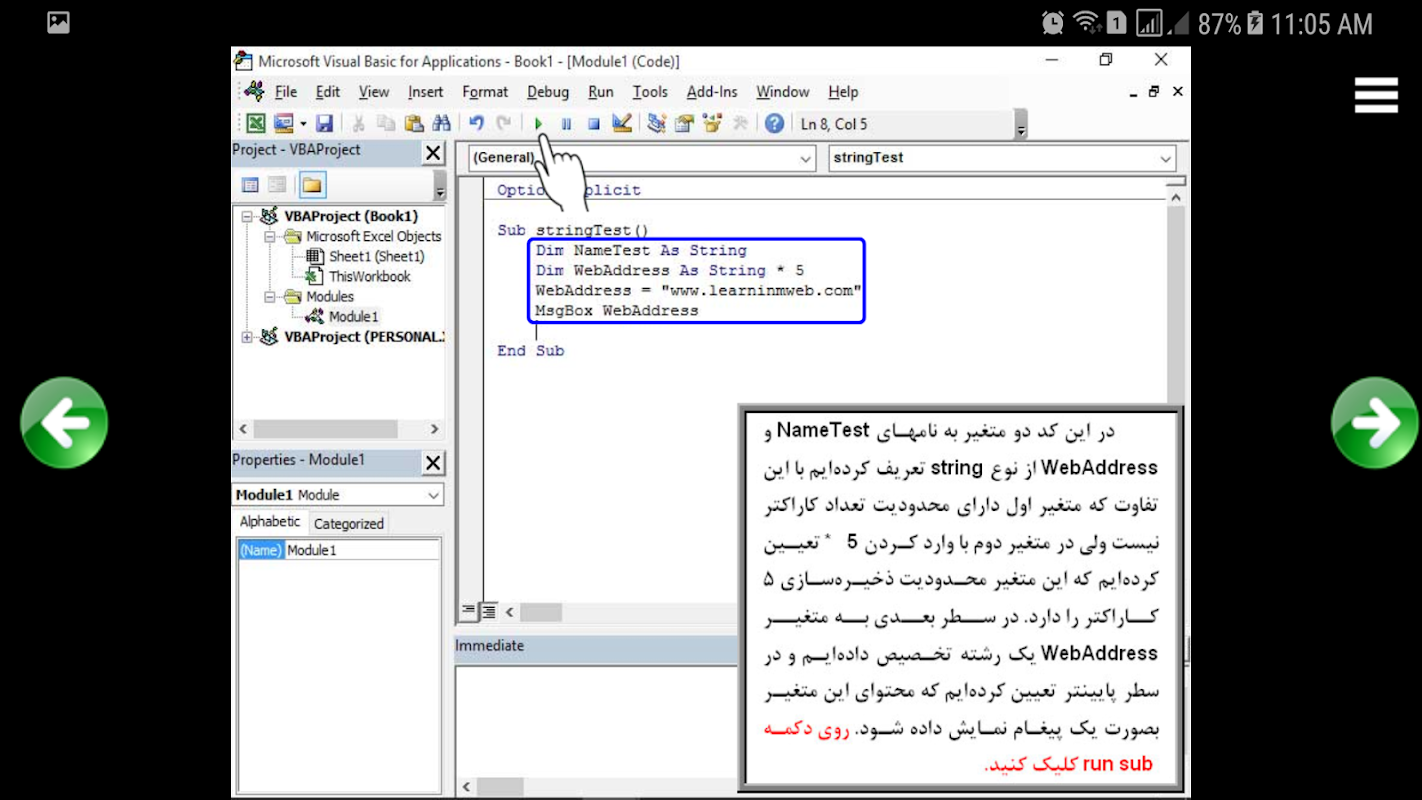Select ThisWorkbook in project tree

click(x=370, y=277)
